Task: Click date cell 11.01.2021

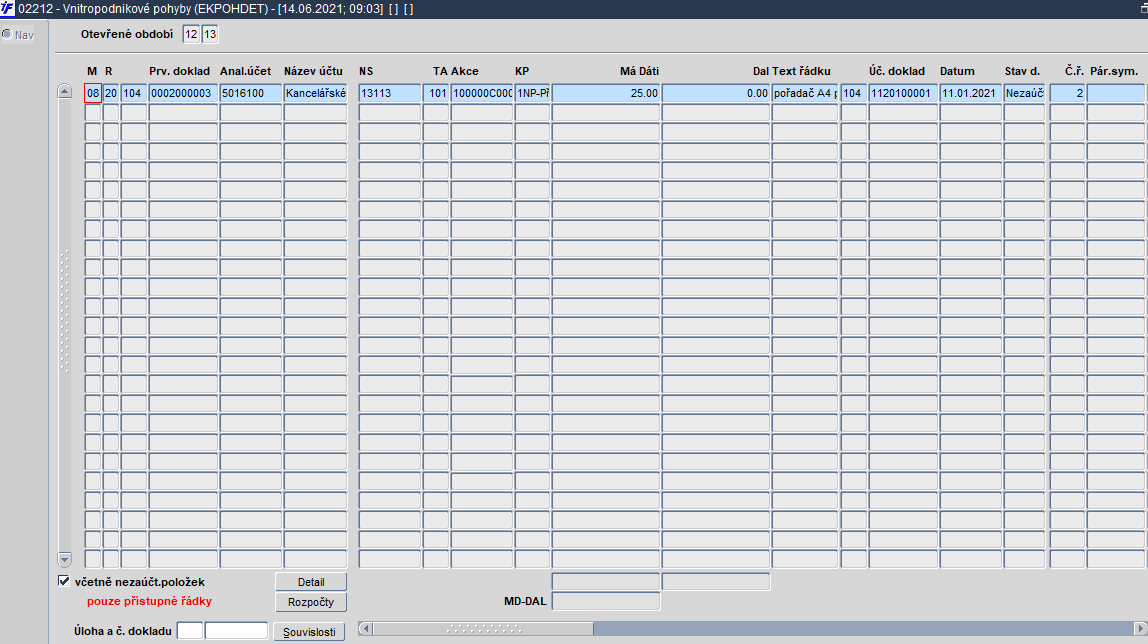Action: point(970,93)
